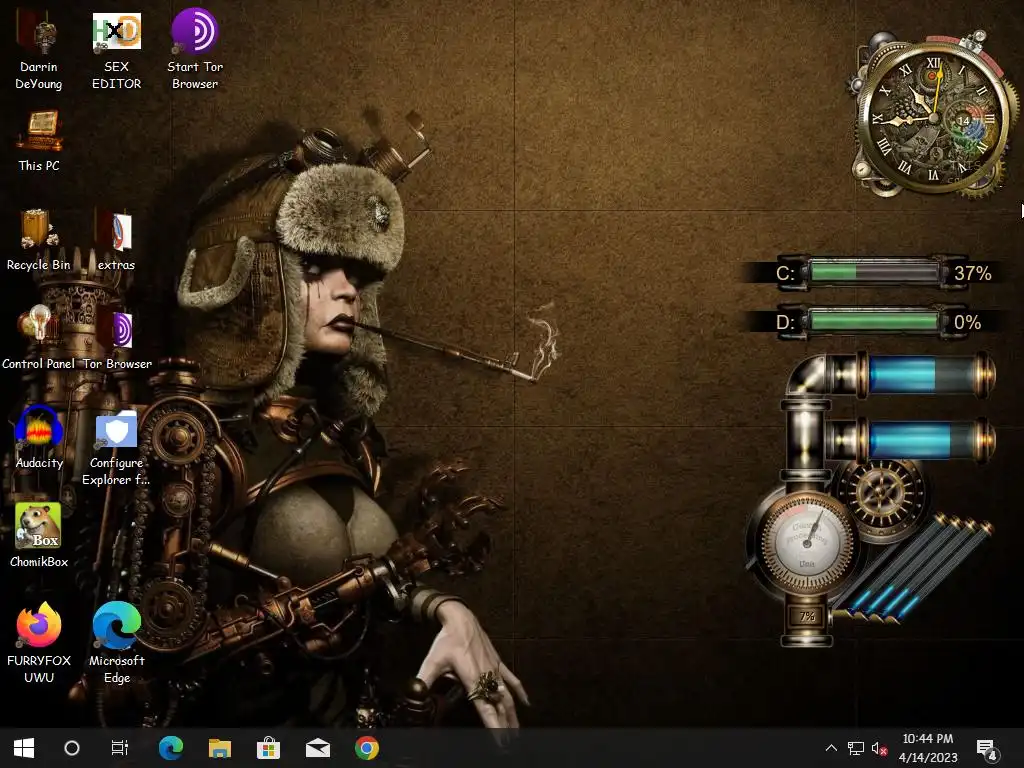Open Google Chrome from the taskbar
The image size is (1024, 768).
366,748
